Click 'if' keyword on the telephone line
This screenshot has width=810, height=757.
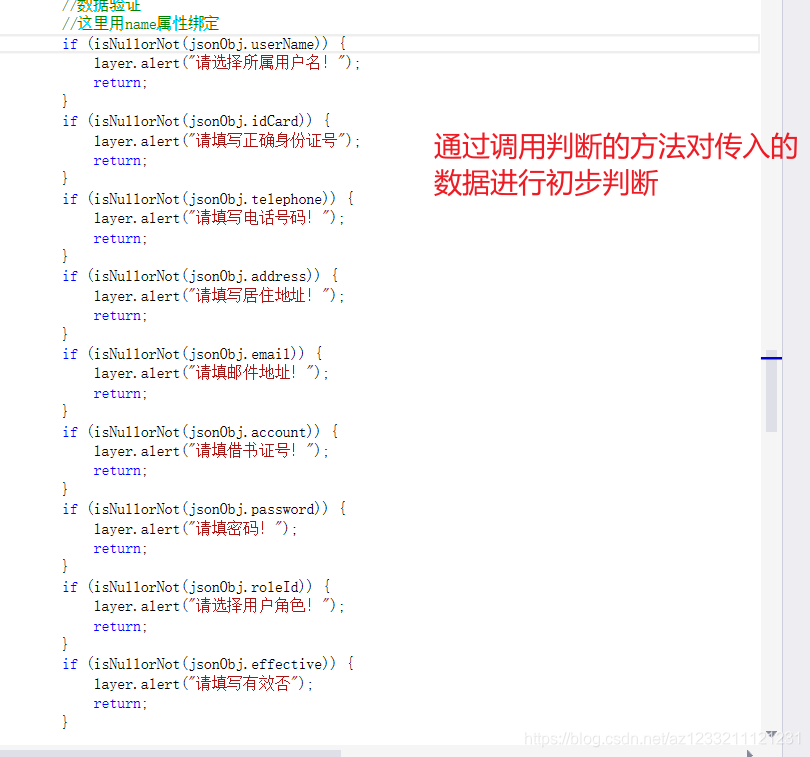70,199
